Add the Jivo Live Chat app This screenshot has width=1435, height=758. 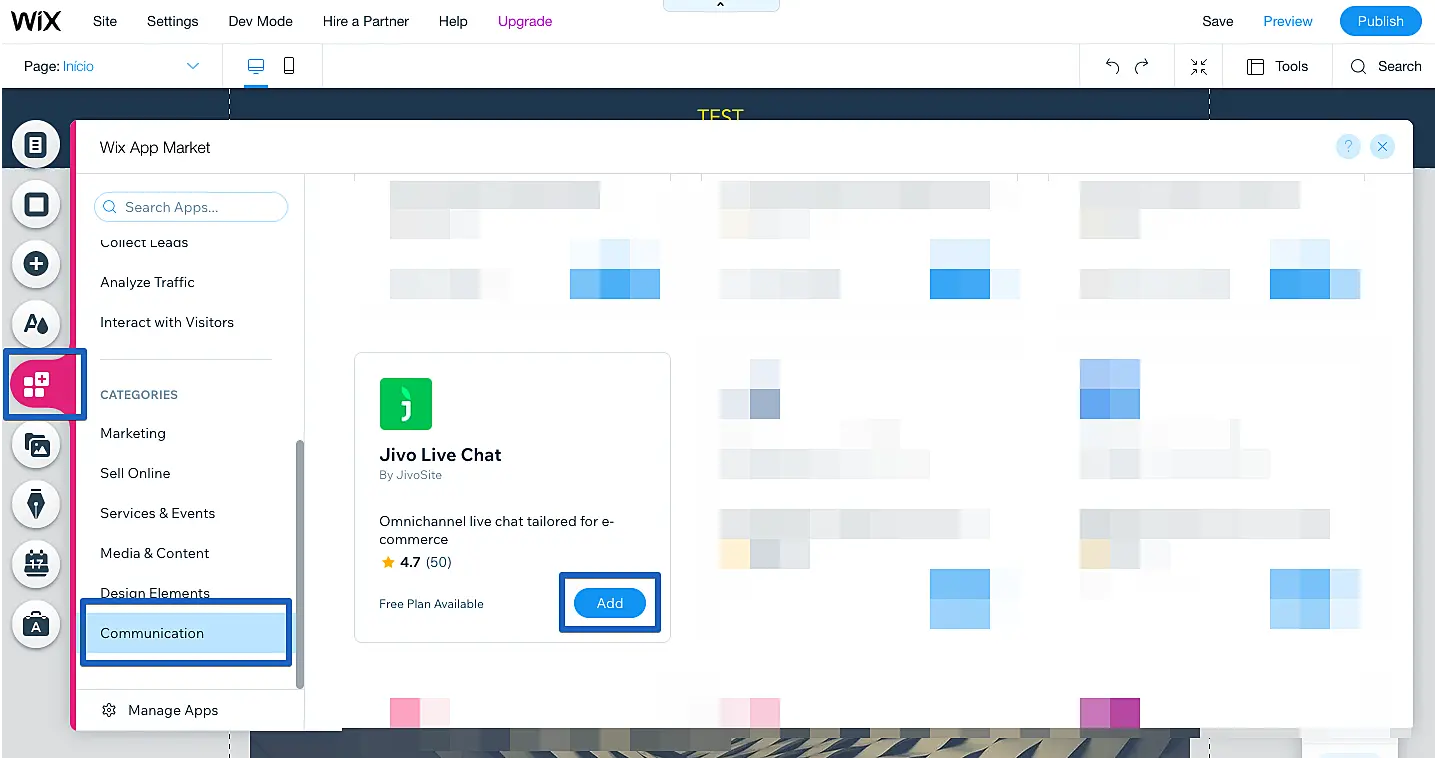click(x=610, y=603)
